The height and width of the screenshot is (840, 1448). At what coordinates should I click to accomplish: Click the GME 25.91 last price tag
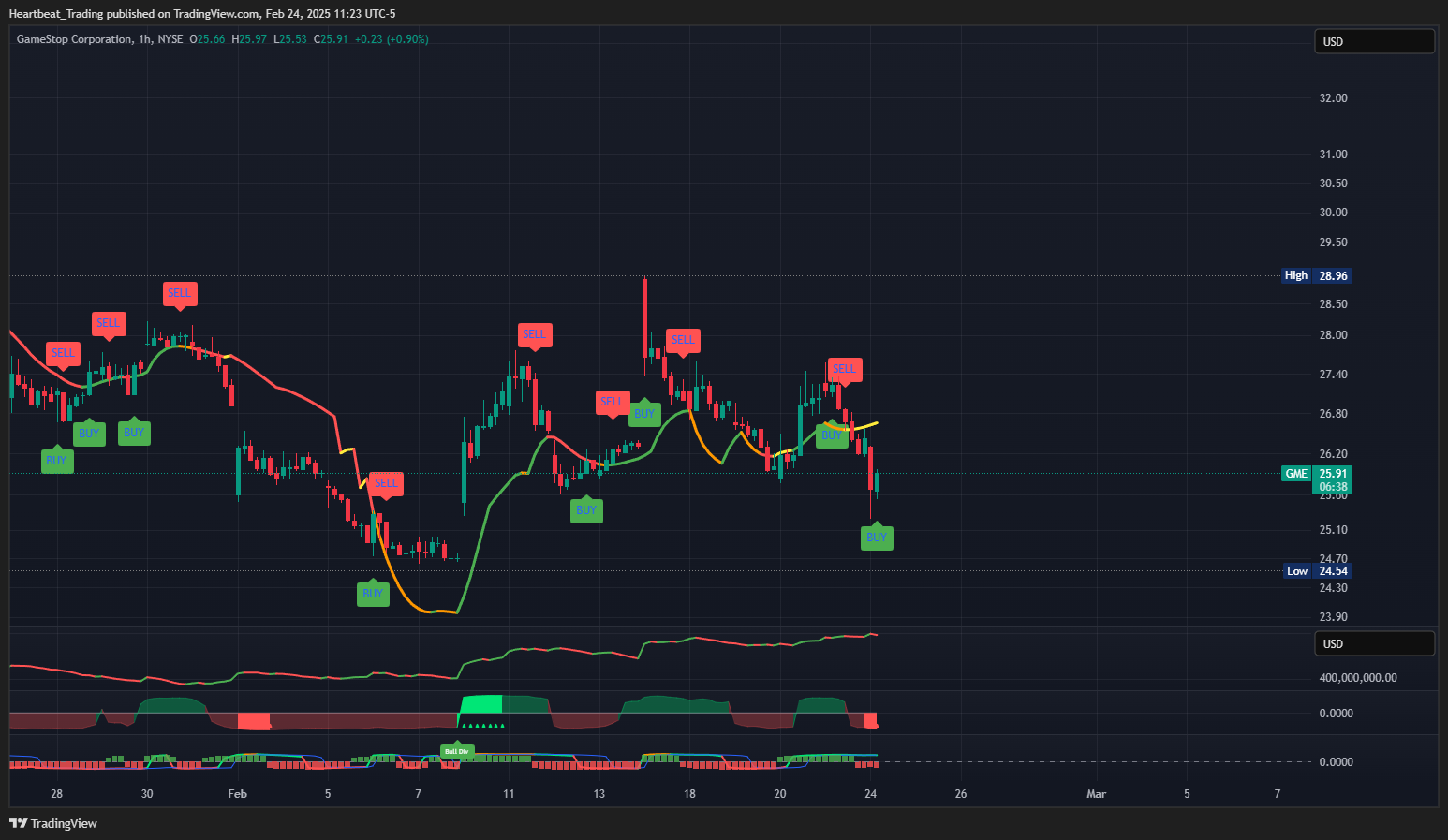(x=1317, y=474)
